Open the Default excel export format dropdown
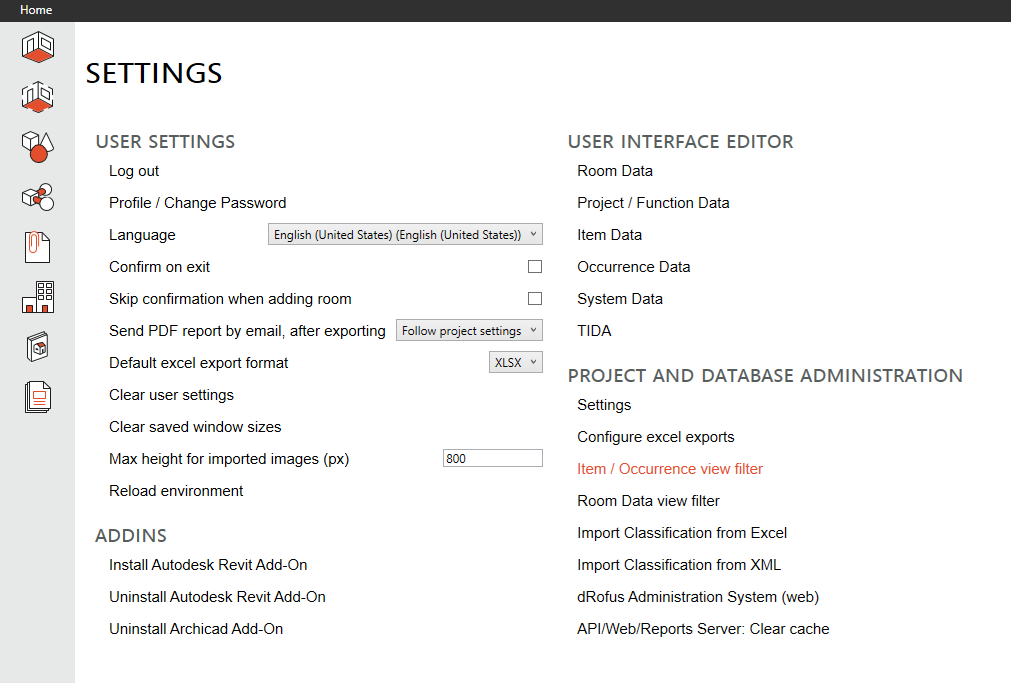Image resolution: width=1011 pixels, height=683 pixels. click(515, 363)
